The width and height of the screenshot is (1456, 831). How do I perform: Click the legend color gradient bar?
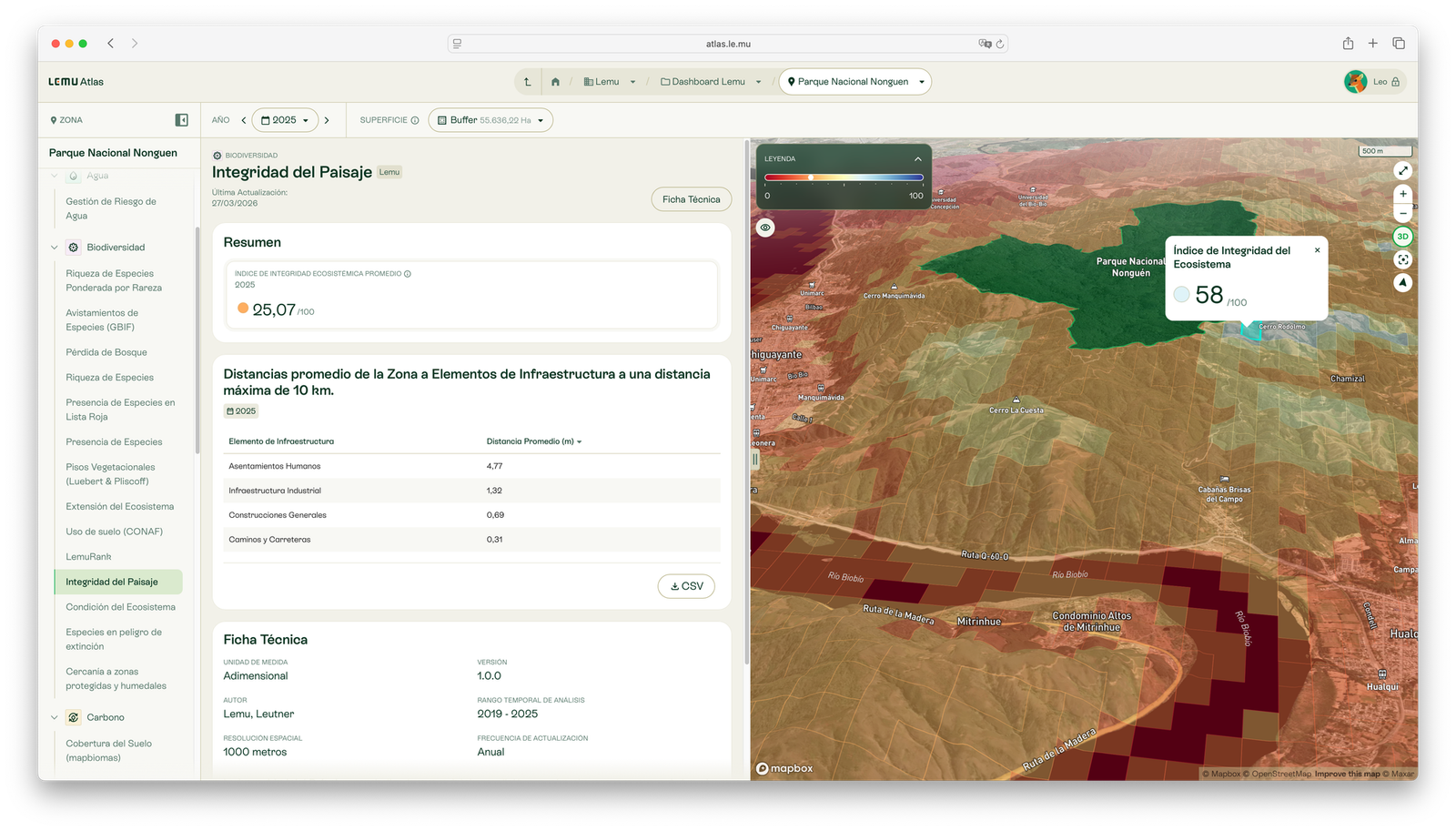coord(844,177)
